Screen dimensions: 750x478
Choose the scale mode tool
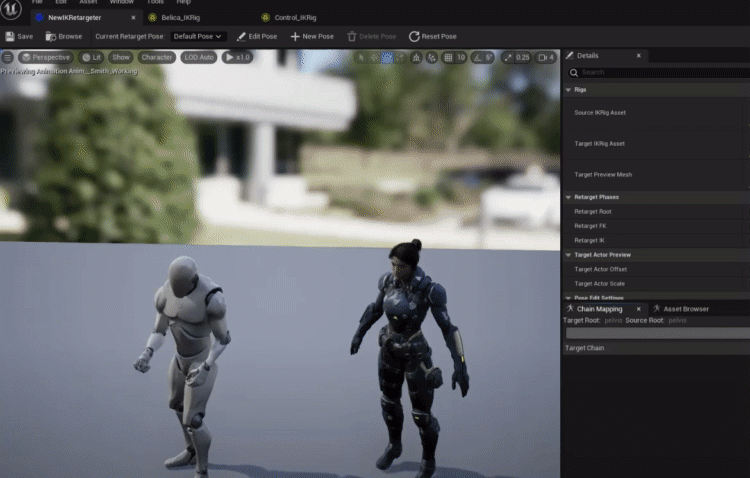point(400,57)
